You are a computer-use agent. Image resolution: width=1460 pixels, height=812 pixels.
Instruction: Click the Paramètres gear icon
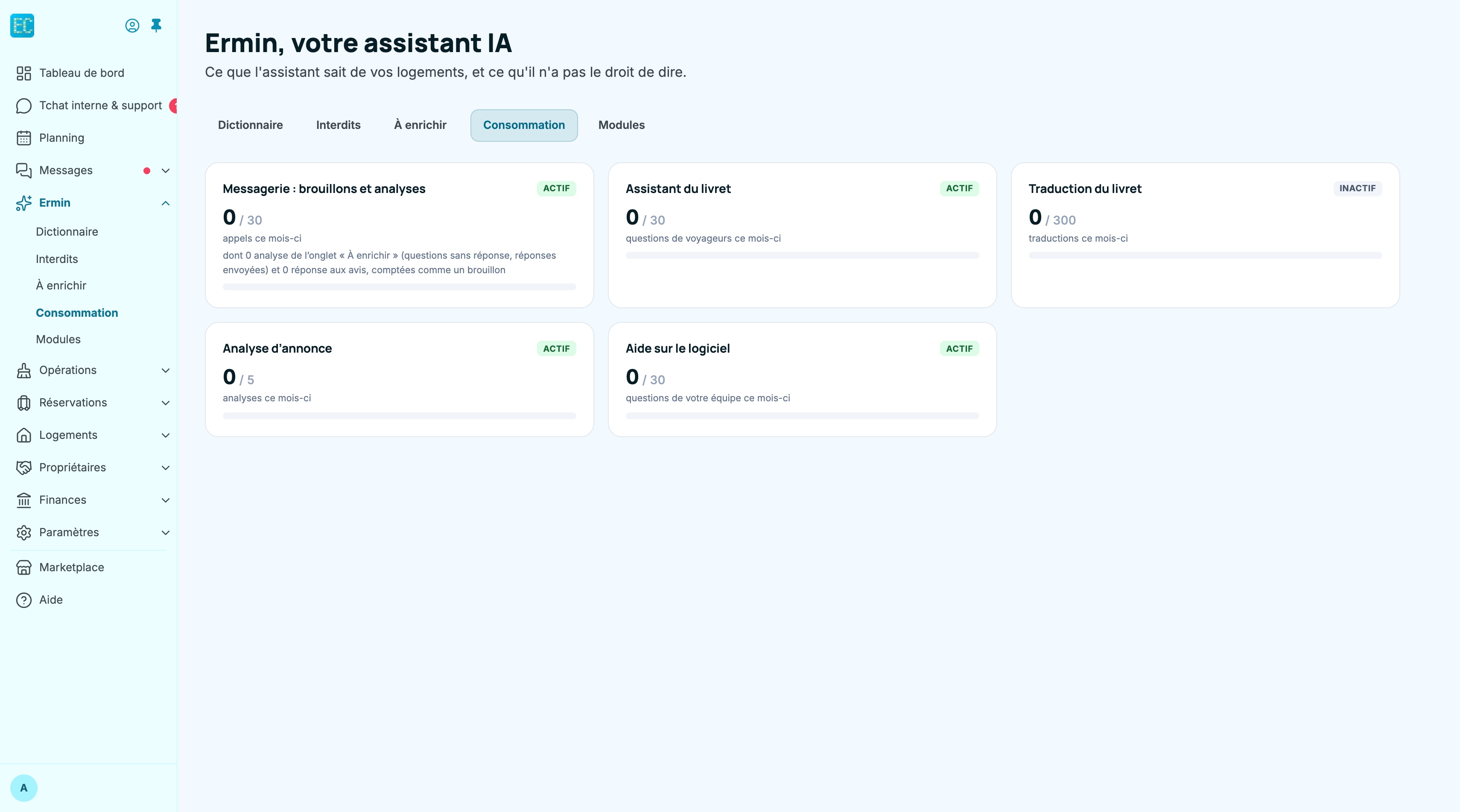pyautogui.click(x=24, y=533)
